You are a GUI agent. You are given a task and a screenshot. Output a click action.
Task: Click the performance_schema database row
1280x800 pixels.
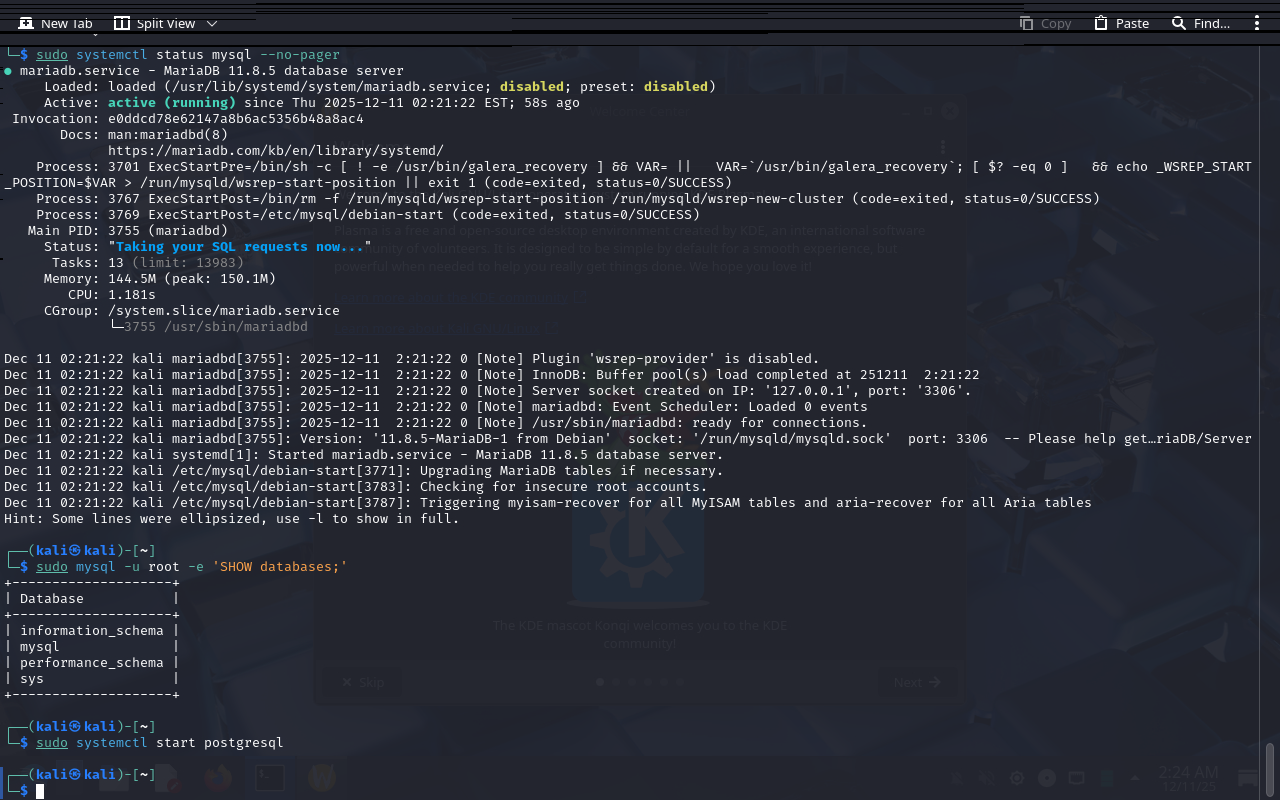[x=91, y=662]
